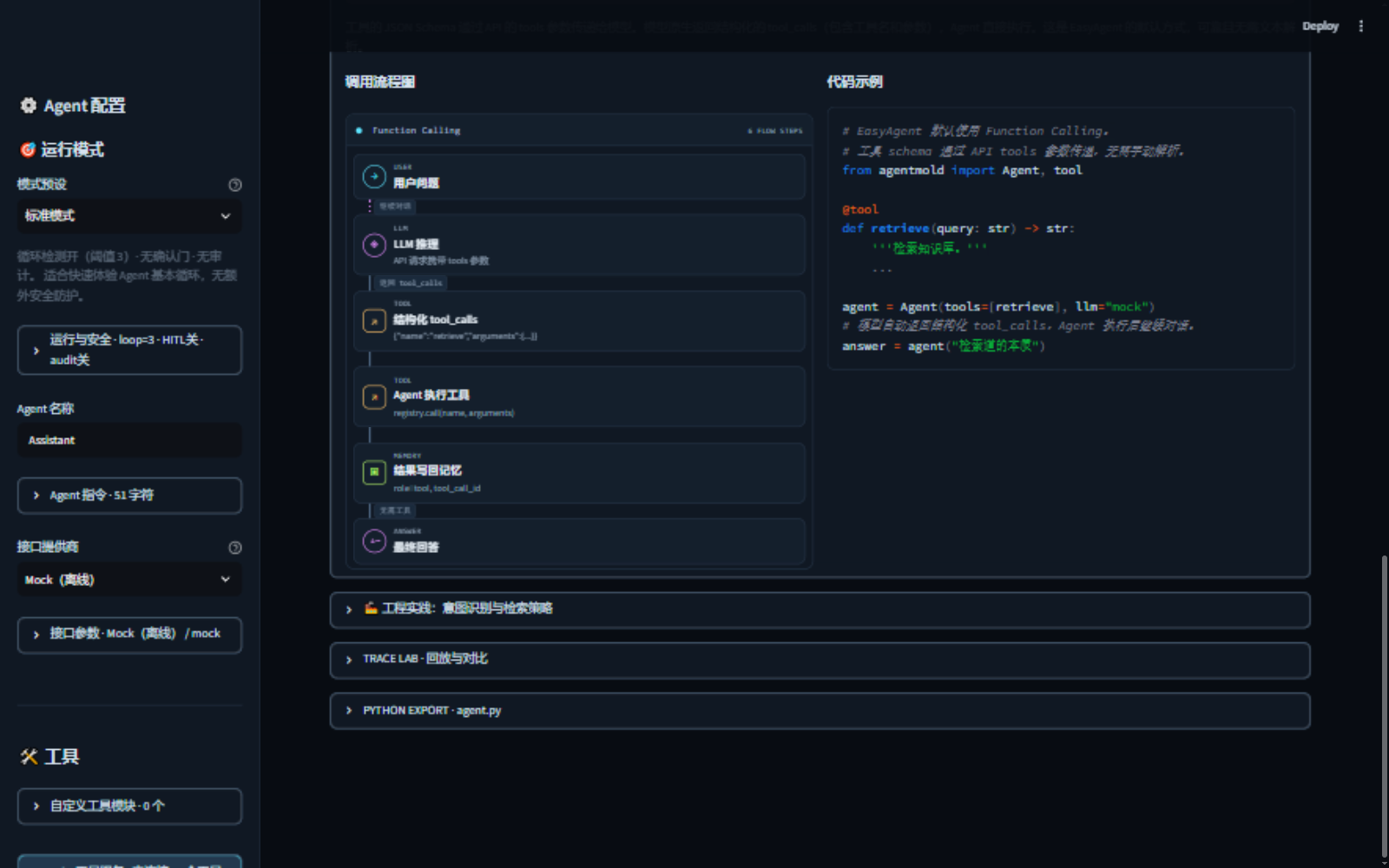Image resolution: width=1389 pixels, height=868 pixels.
Task: Expand the TRACE LAB · 回放与对比 panel
Action: pyautogui.click(x=820, y=660)
